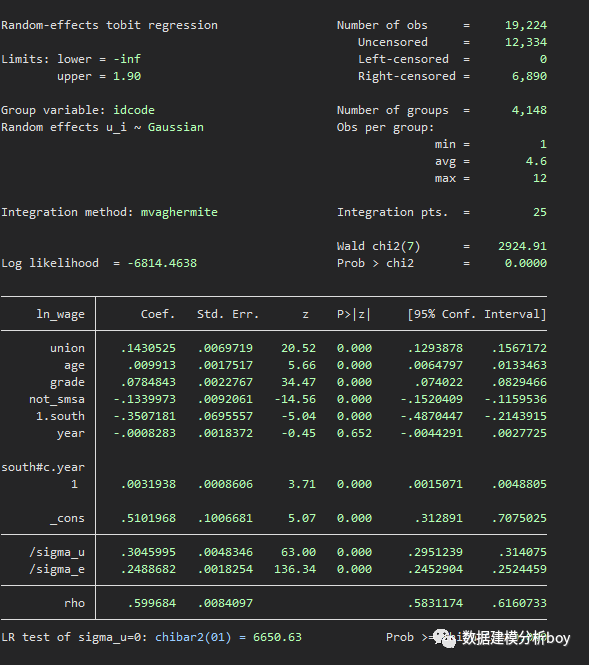Viewport: 589px width, 665px height.
Task: Click rho estimate .599684
Action: 151,603
